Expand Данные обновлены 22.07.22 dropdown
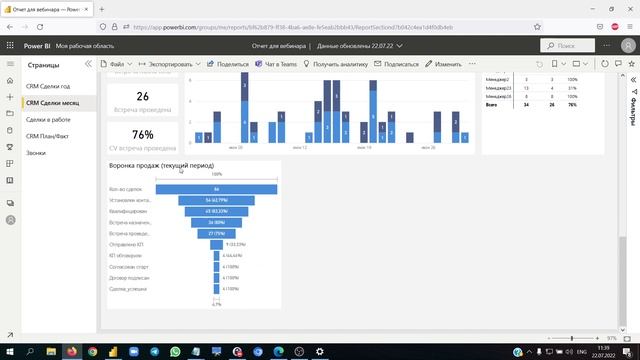The width and height of the screenshot is (640, 360). 360,46
